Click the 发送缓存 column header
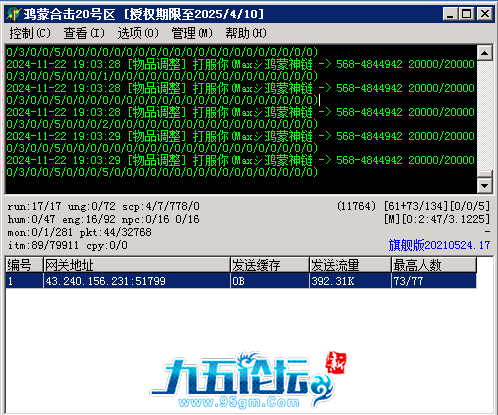Image resolution: width=498 pixels, height=415 pixels. (x=270, y=265)
